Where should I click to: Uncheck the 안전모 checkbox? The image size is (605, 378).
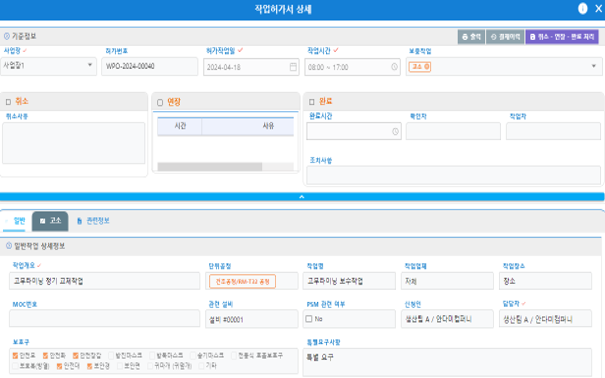[x=15, y=355]
